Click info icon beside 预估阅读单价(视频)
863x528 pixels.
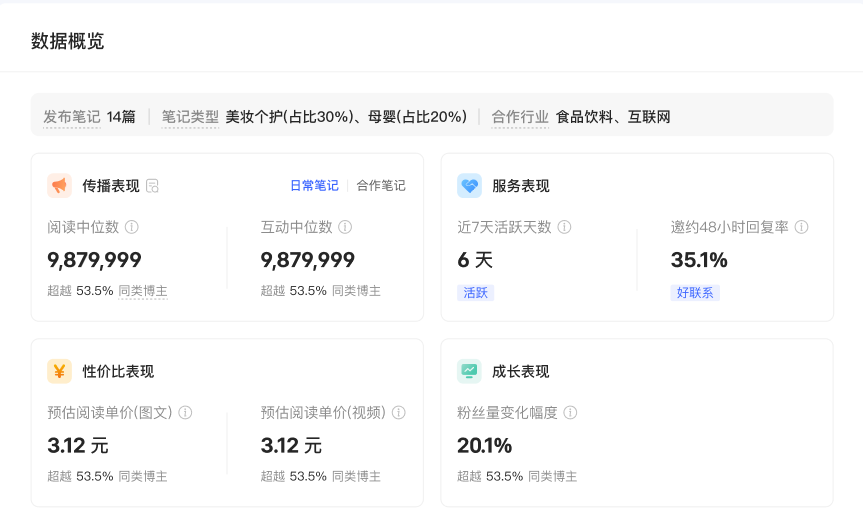398,412
